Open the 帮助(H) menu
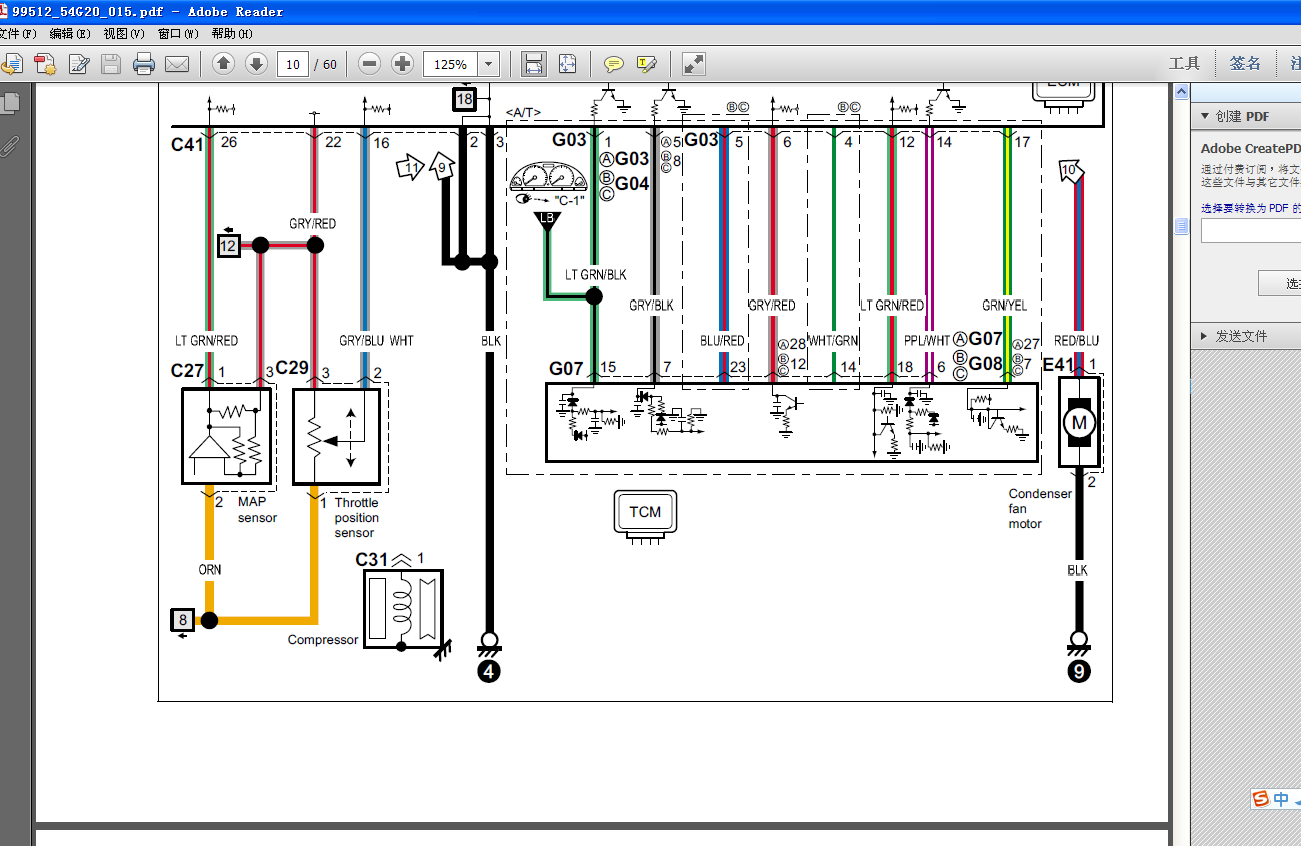The width and height of the screenshot is (1301, 846). 233,33
